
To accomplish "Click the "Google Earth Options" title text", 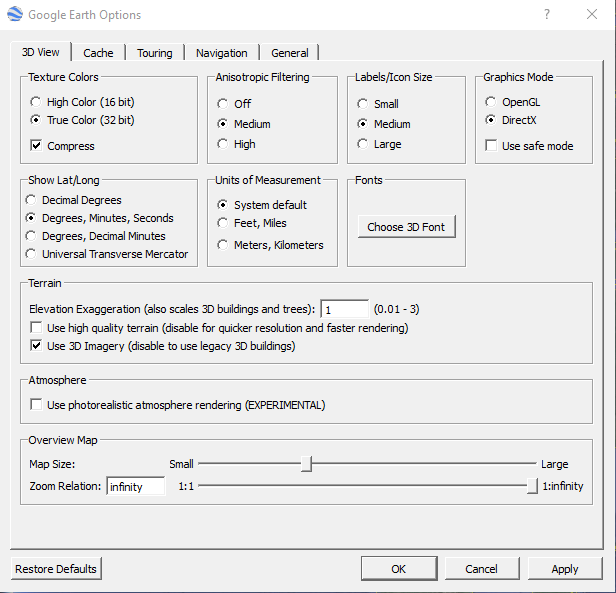I will click(x=84, y=15).
